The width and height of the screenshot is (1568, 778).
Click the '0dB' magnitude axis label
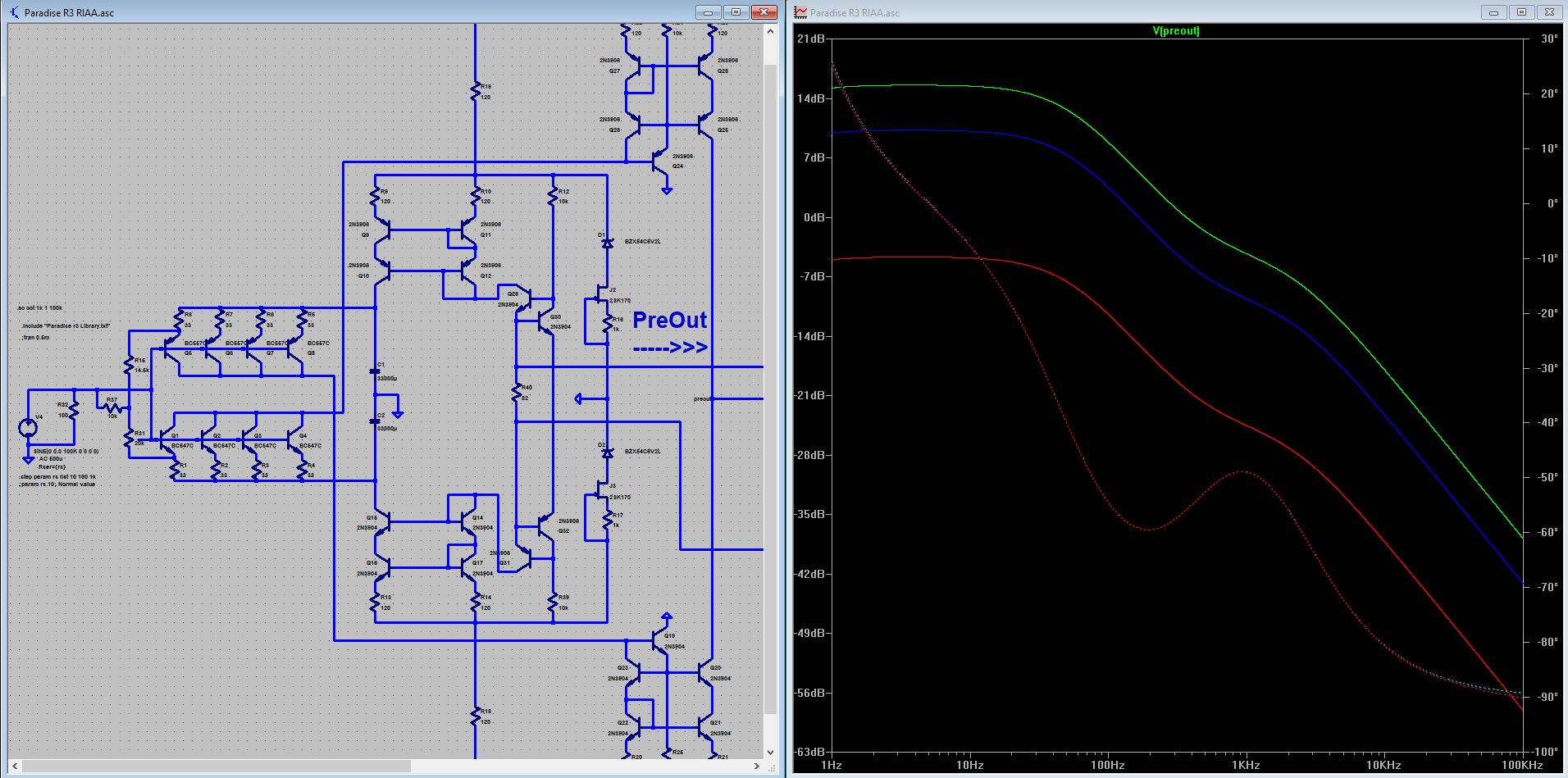[814, 217]
